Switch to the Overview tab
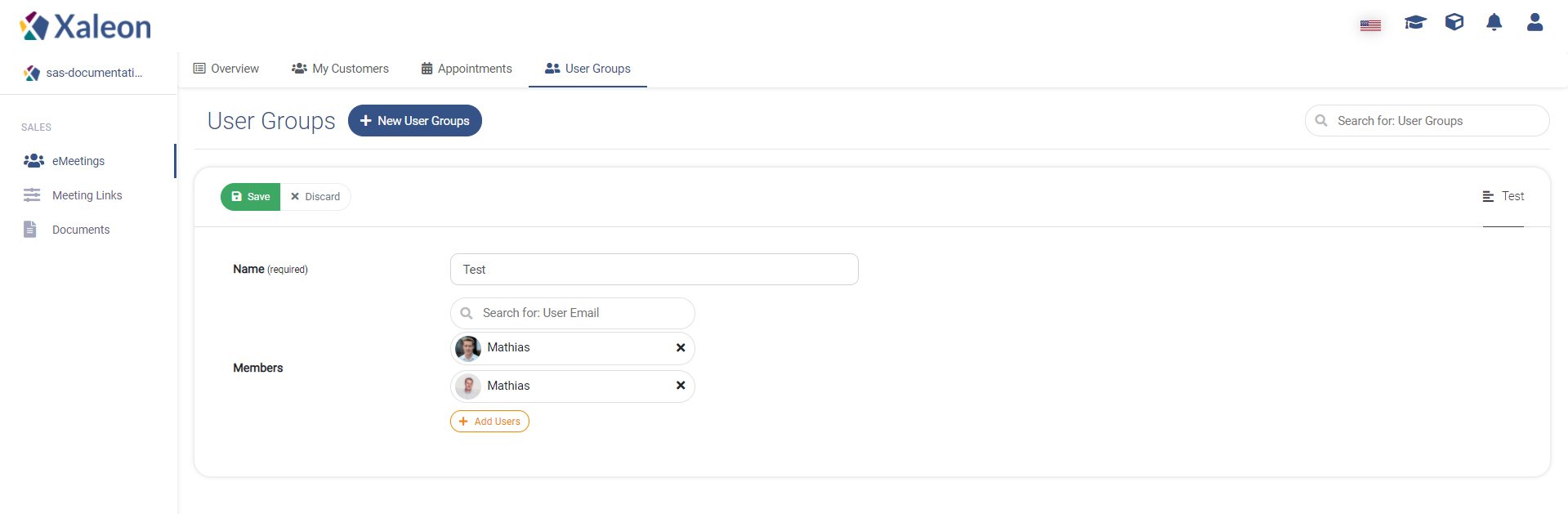 [x=226, y=69]
